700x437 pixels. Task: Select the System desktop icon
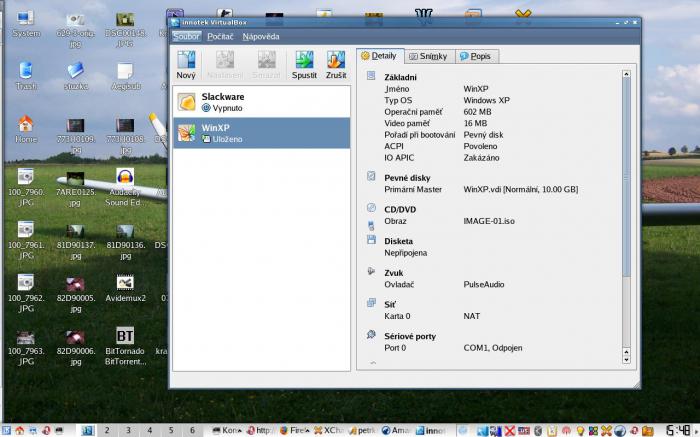[26, 24]
